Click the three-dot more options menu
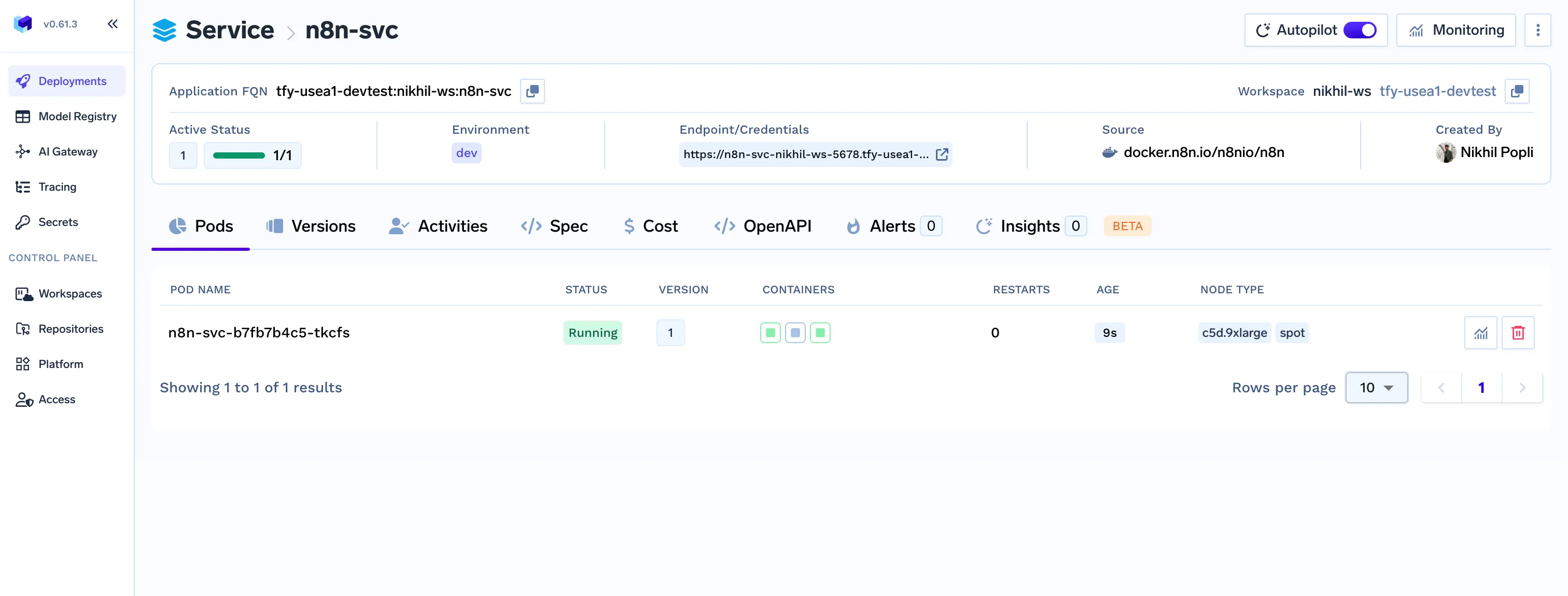 [x=1537, y=30]
